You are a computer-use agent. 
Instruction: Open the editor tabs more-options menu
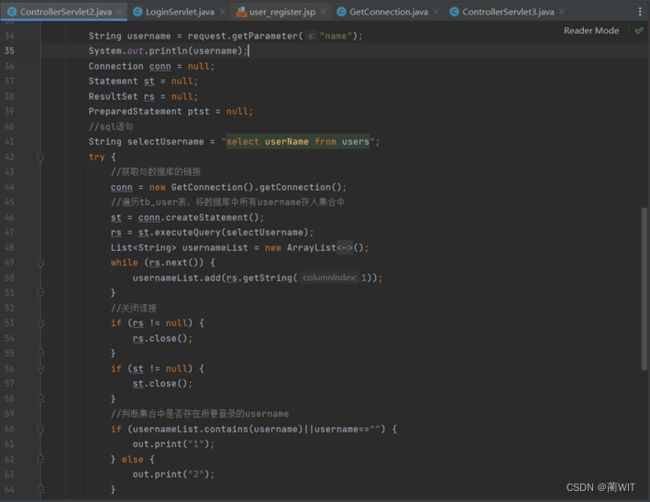640,12
